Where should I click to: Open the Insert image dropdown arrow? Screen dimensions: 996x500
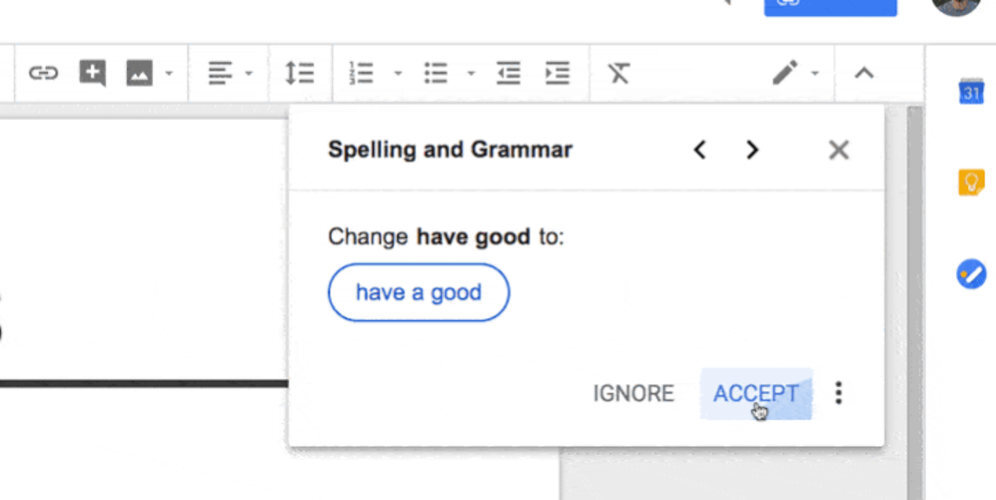click(169, 74)
